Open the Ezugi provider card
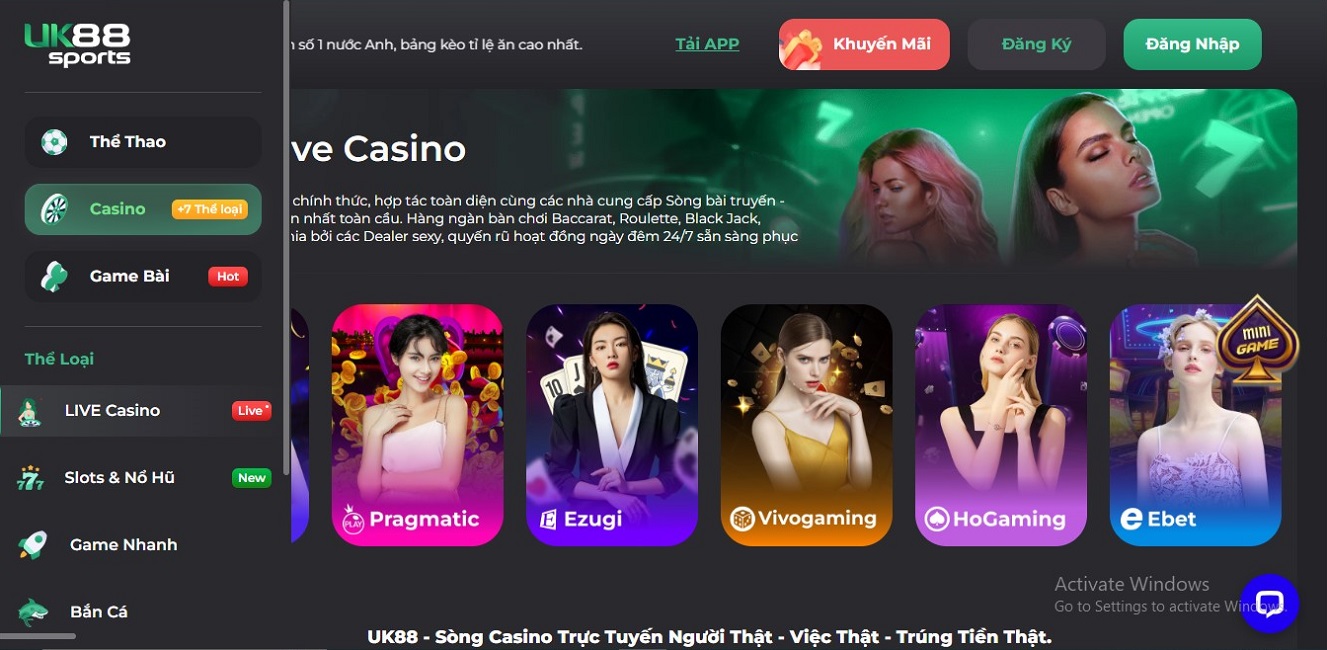The width and height of the screenshot is (1327, 650). (x=612, y=425)
